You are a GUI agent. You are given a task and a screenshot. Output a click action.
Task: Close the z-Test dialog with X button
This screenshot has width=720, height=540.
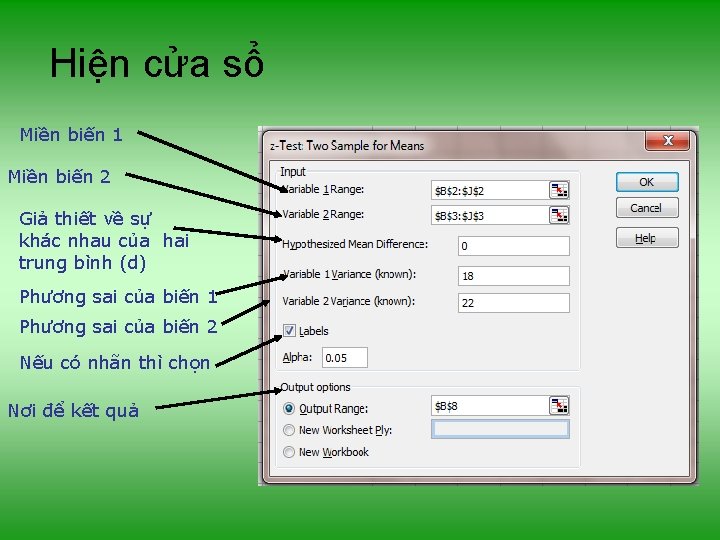point(667,141)
